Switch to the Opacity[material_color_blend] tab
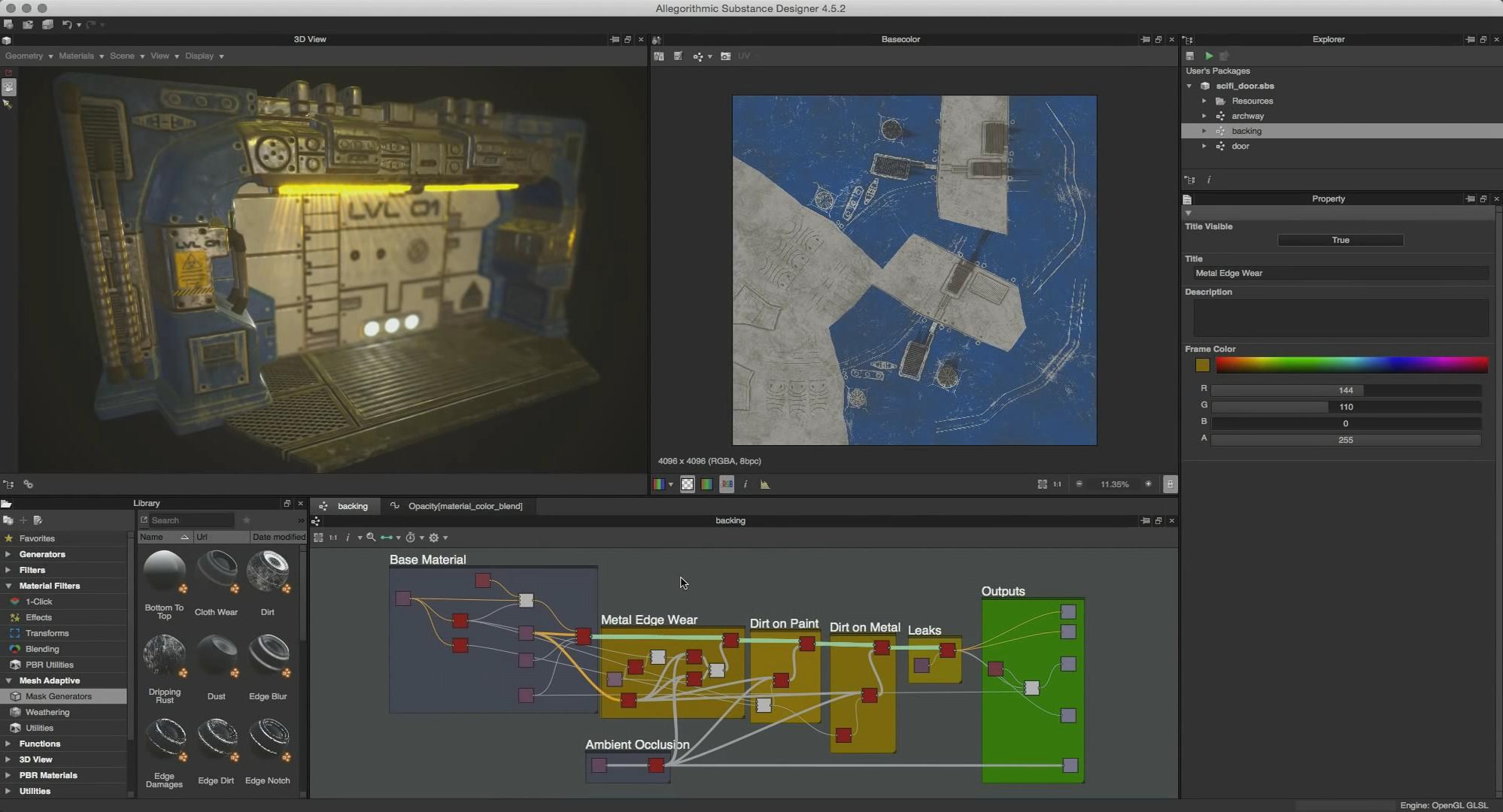The width and height of the screenshot is (1503, 812). [464, 507]
